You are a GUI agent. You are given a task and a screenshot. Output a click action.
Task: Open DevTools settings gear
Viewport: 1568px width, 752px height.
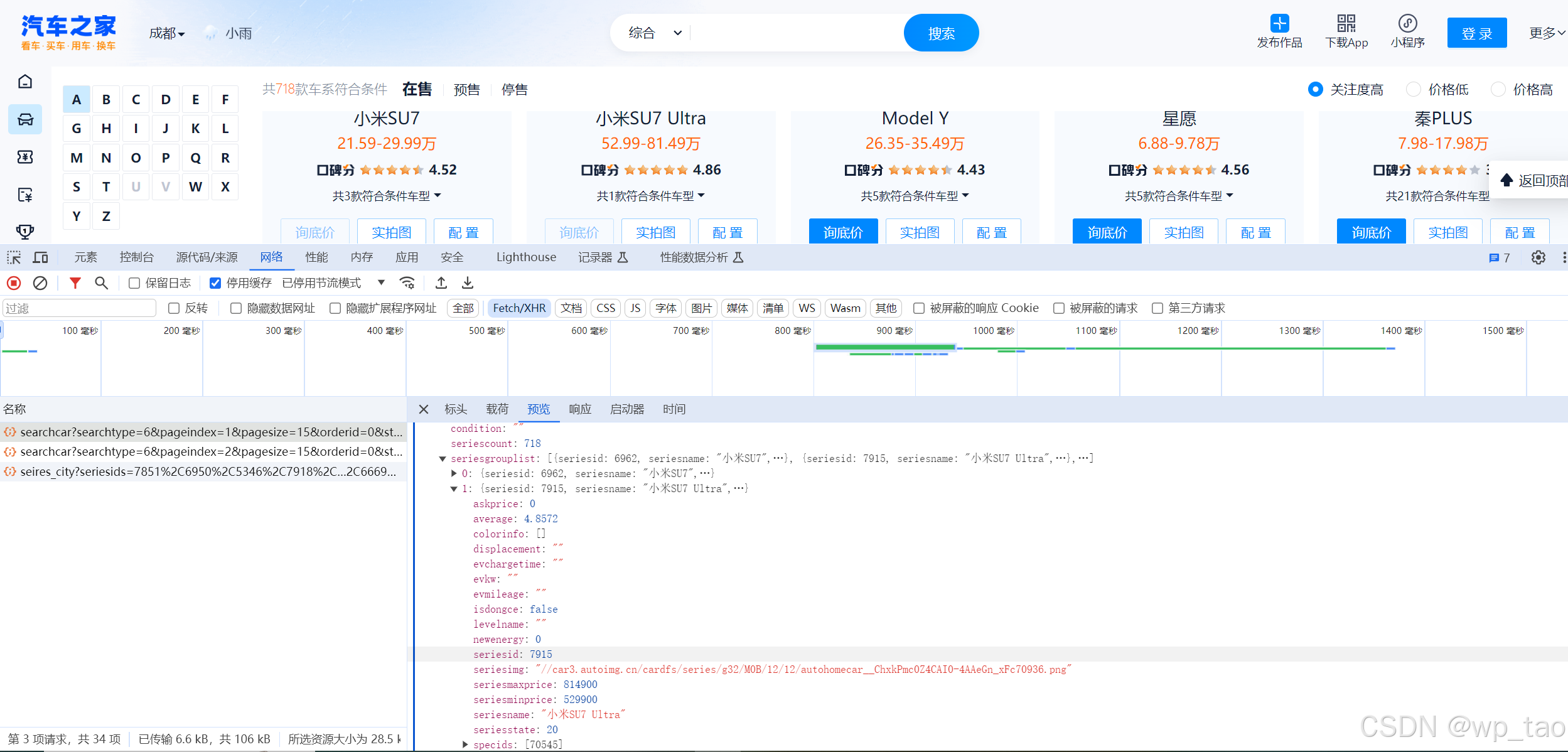tap(1538, 257)
